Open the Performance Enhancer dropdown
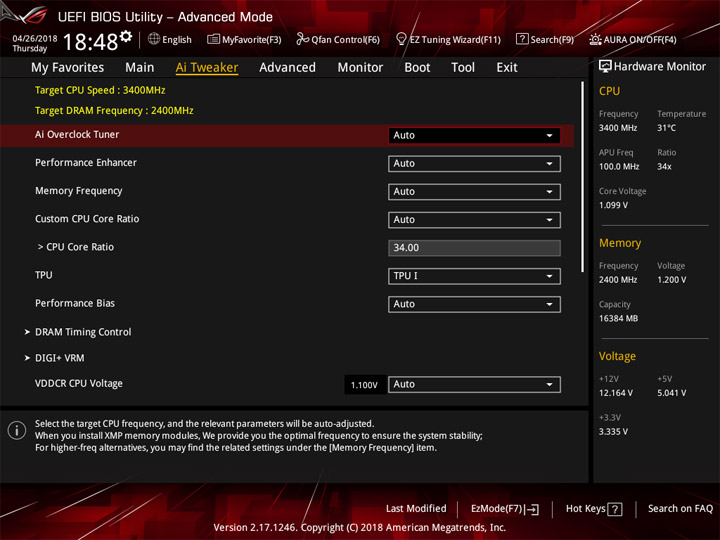The image size is (720, 540). click(474, 163)
